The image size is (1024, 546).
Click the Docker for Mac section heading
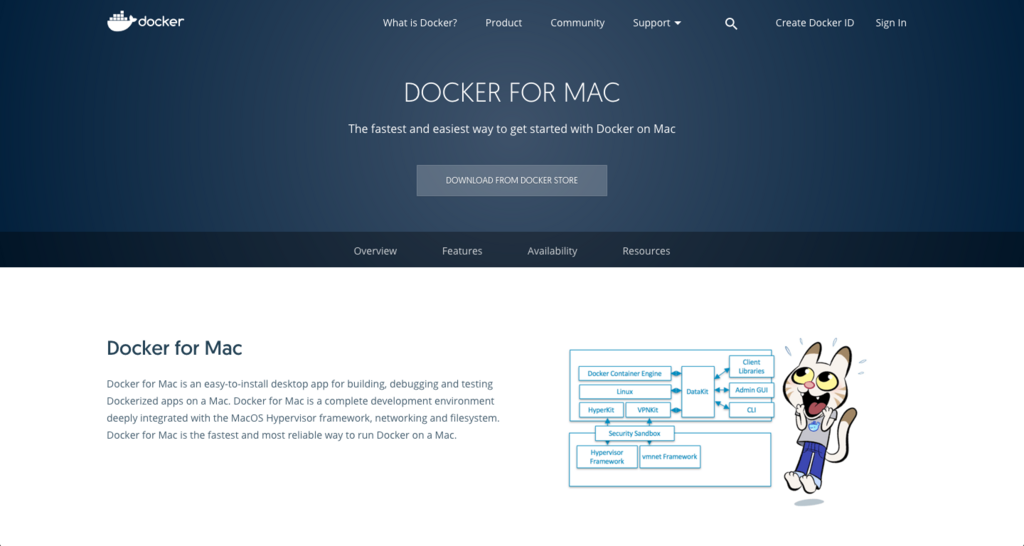[x=174, y=348]
